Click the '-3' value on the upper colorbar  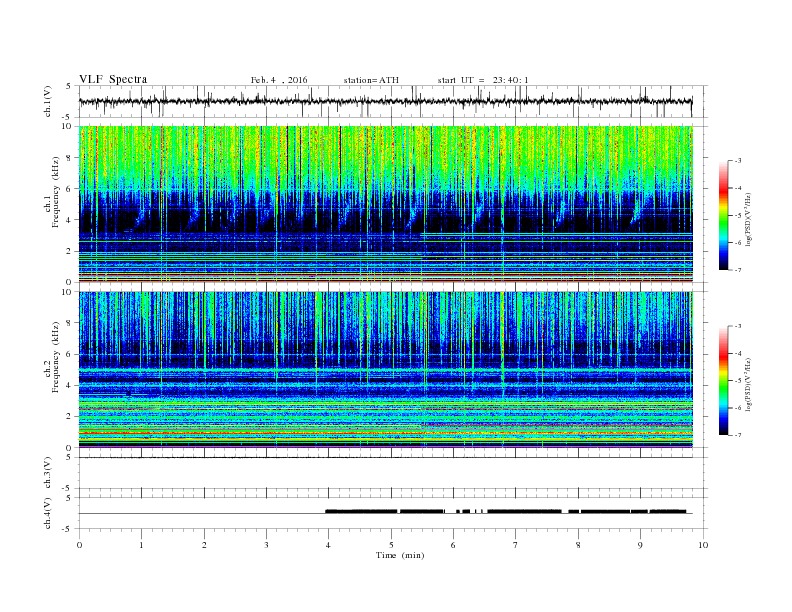click(737, 161)
